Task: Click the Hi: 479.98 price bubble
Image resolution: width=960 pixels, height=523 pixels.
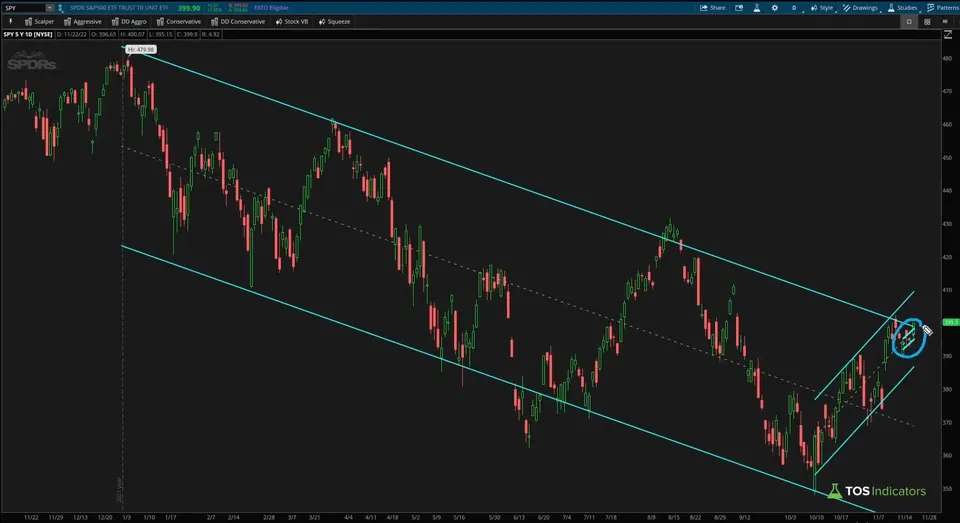Action: click(x=141, y=50)
